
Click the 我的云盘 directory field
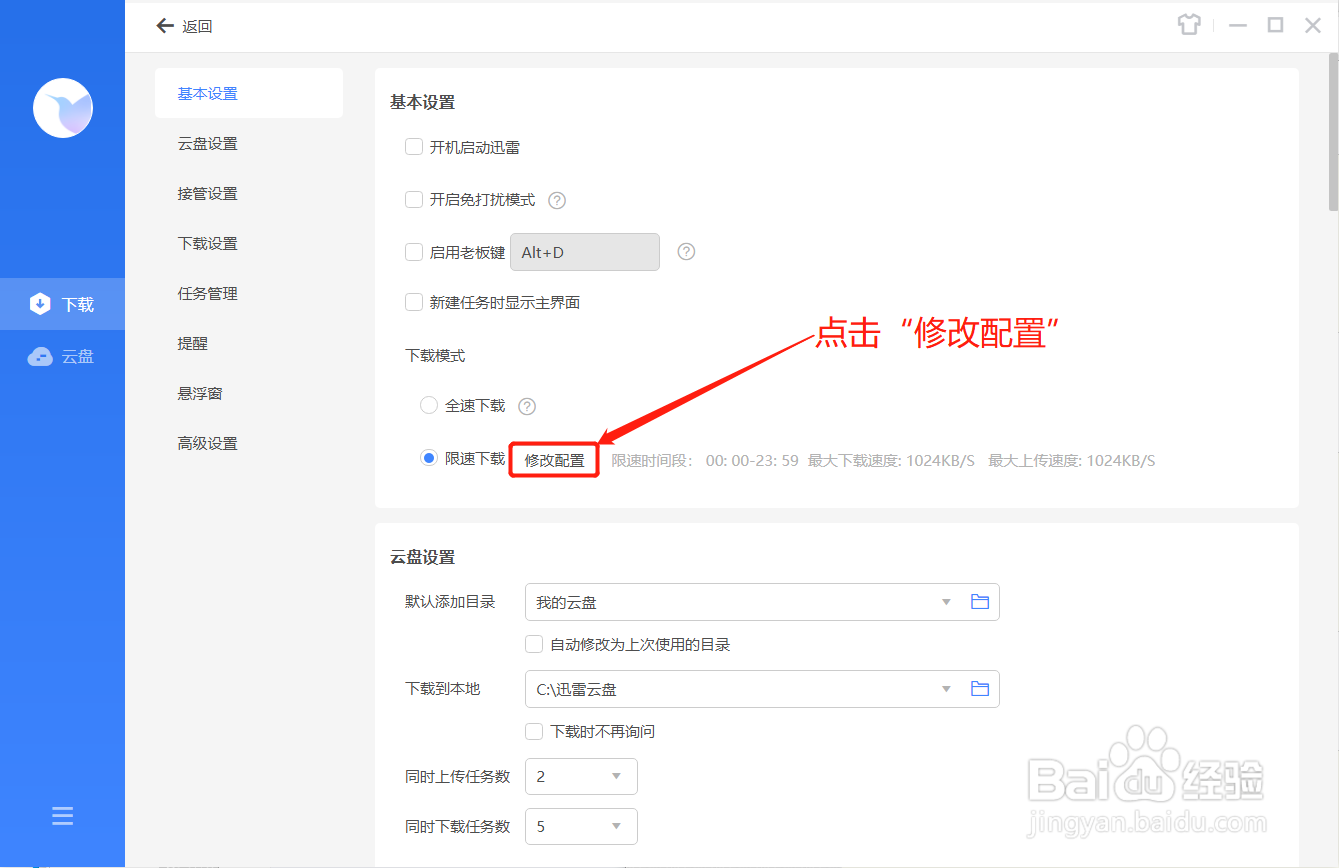coord(762,602)
